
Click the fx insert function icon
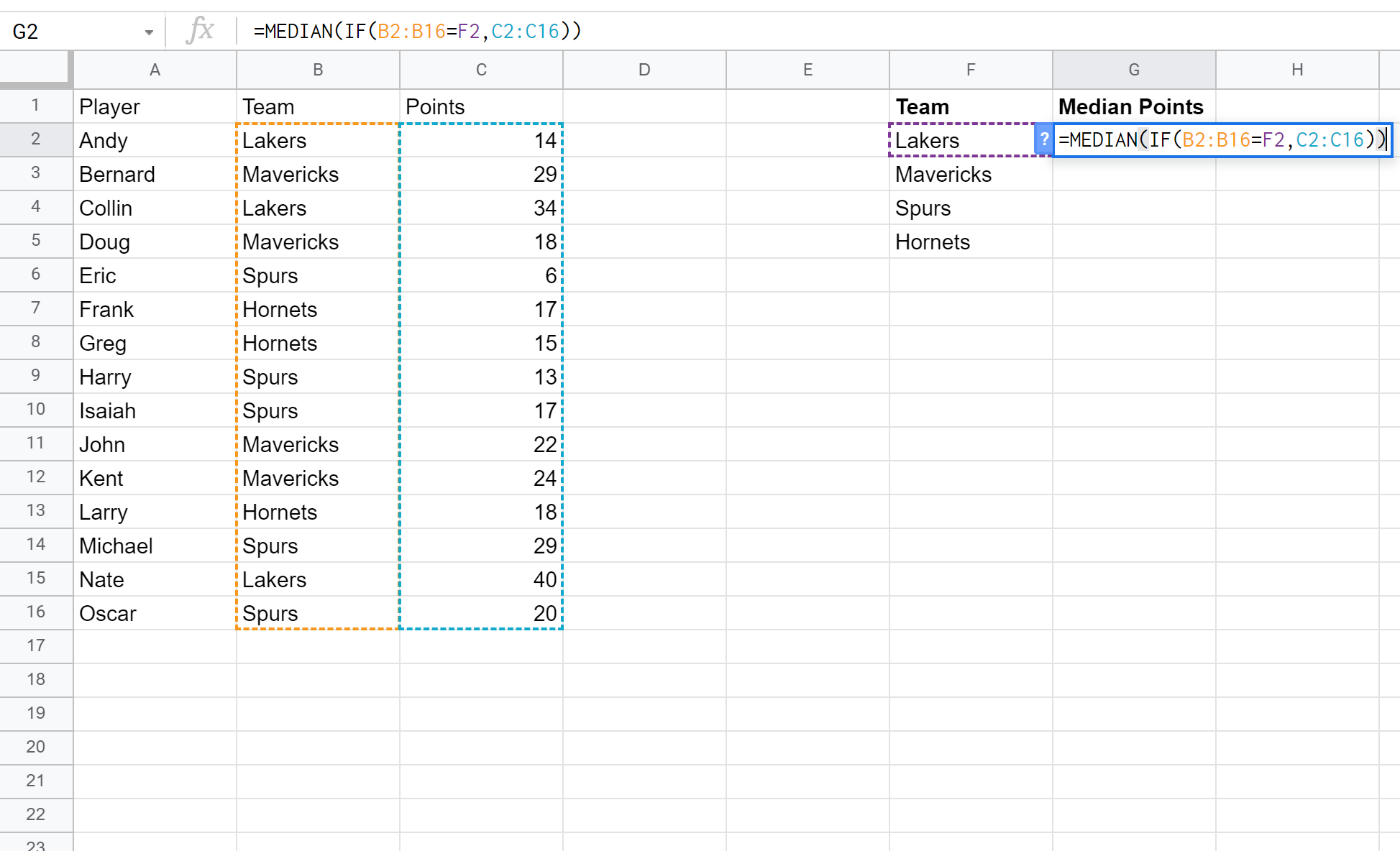pyautogui.click(x=201, y=31)
